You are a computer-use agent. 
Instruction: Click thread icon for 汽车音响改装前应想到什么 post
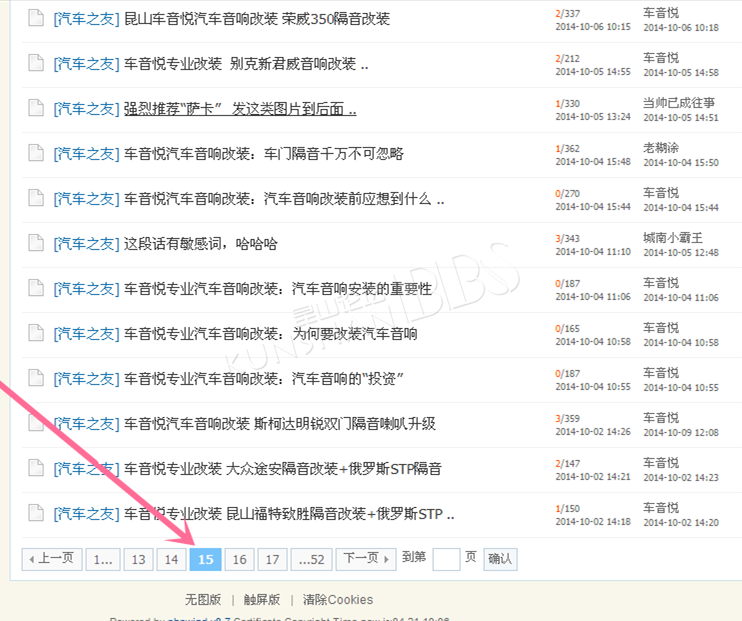pos(35,198)
